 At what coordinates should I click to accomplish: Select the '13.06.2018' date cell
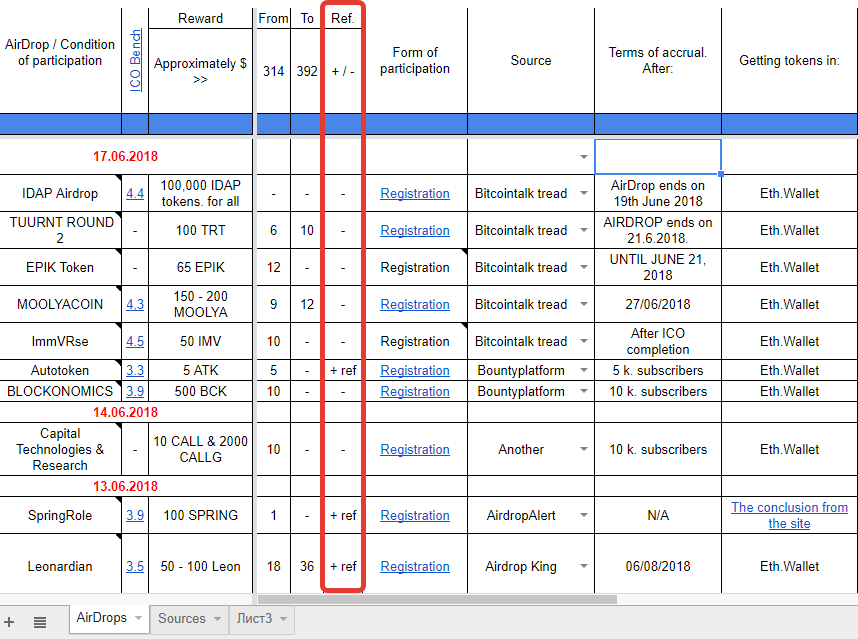pyautogui.click(x=126, y=486)
